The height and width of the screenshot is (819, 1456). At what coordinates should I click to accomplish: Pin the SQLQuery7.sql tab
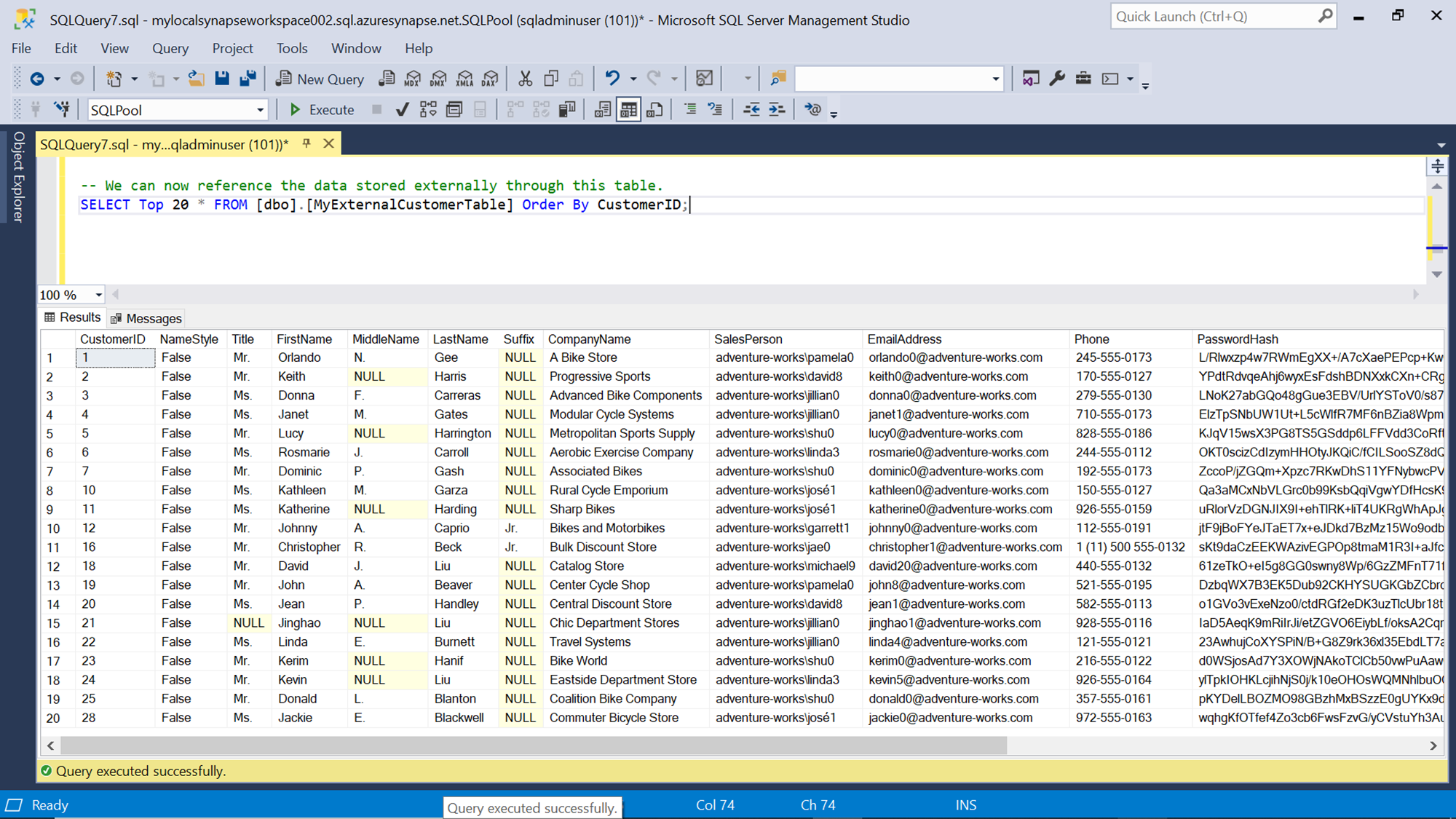(306, 143)
